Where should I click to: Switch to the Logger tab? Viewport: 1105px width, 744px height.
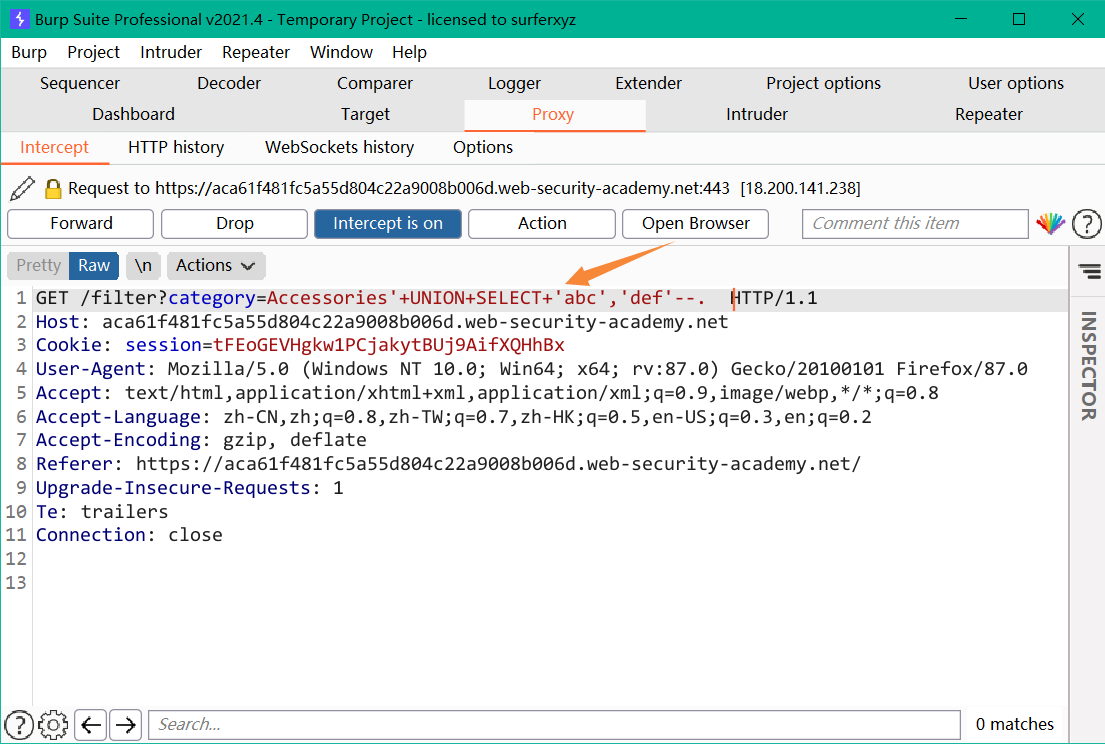pos(514,83)
